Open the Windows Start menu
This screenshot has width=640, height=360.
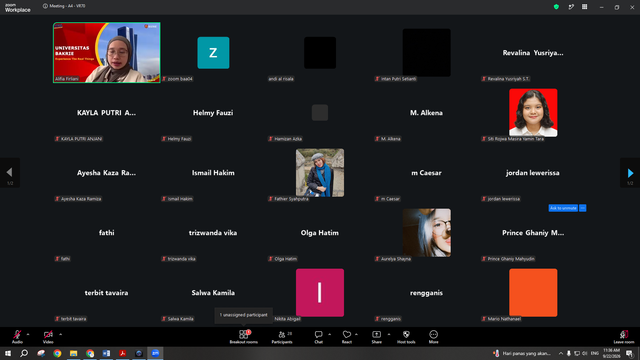tap(8, 353)
